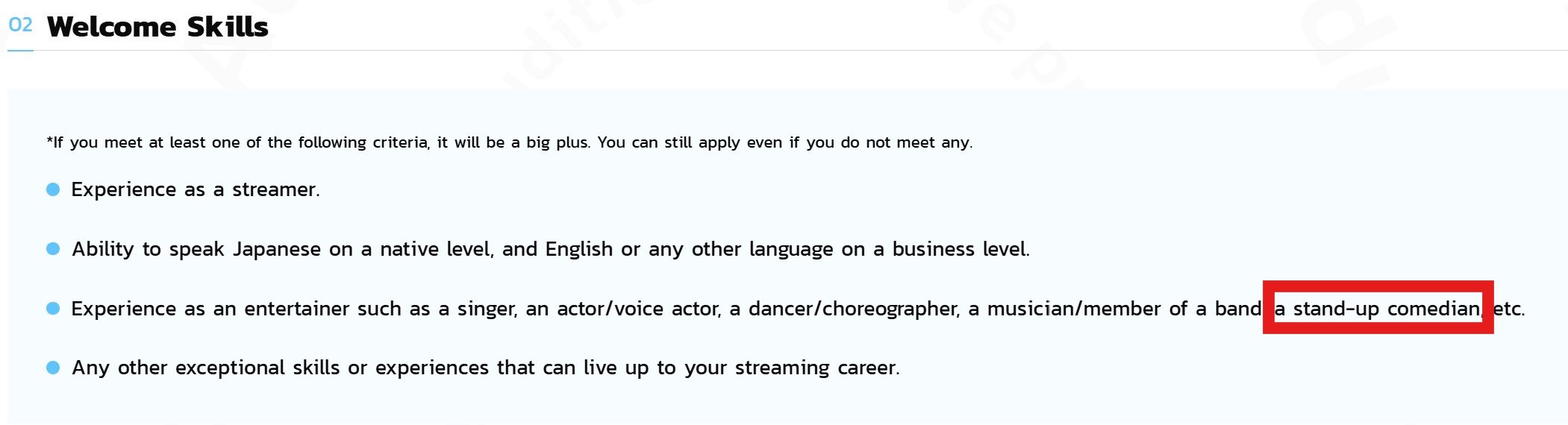This screenshot has width=1568, height=425.
Task: Click the "Welcome Skills" heading
Action: tap(157, 27)
